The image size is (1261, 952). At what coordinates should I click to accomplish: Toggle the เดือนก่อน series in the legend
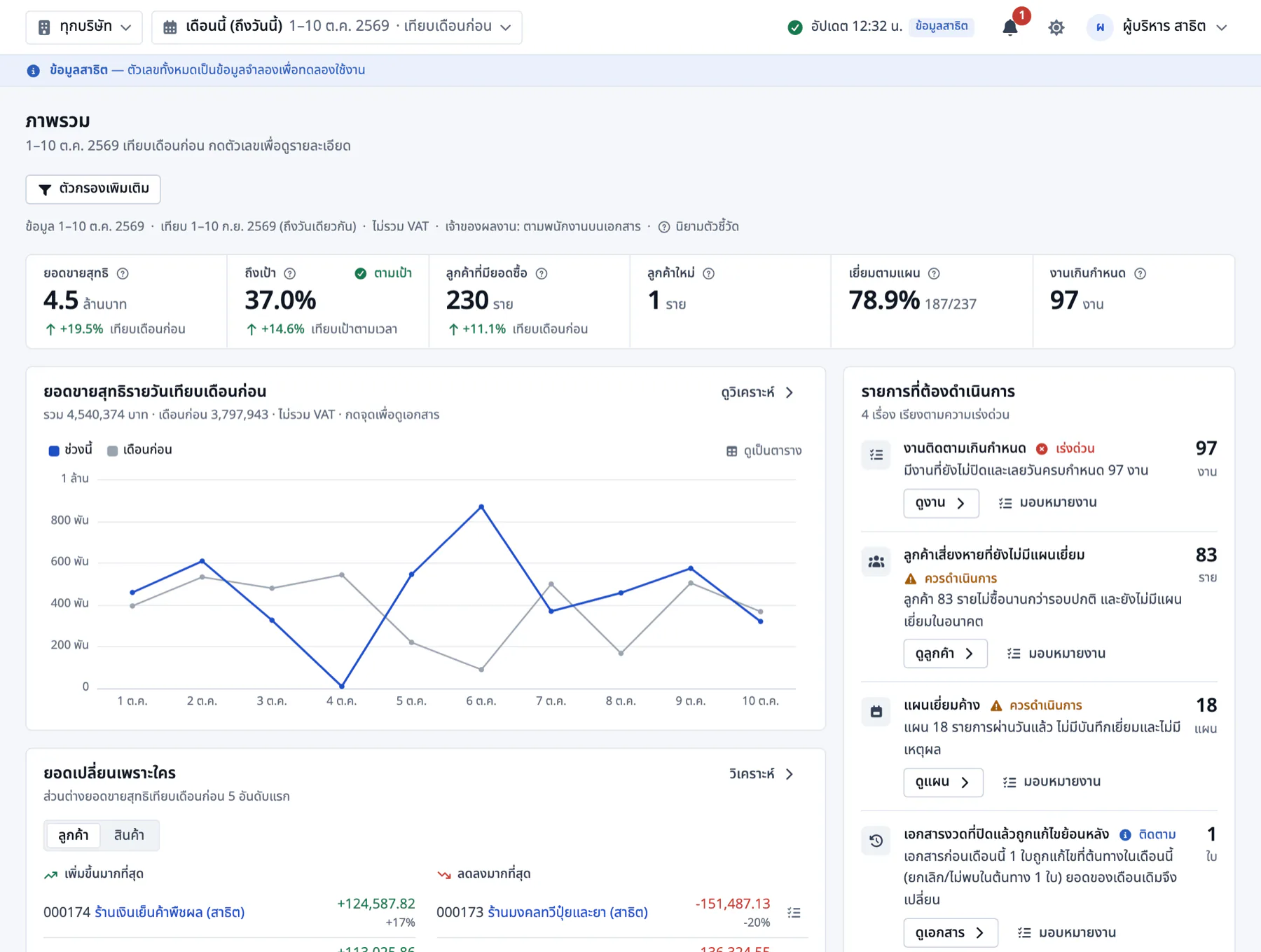click(x=139, y=450)
